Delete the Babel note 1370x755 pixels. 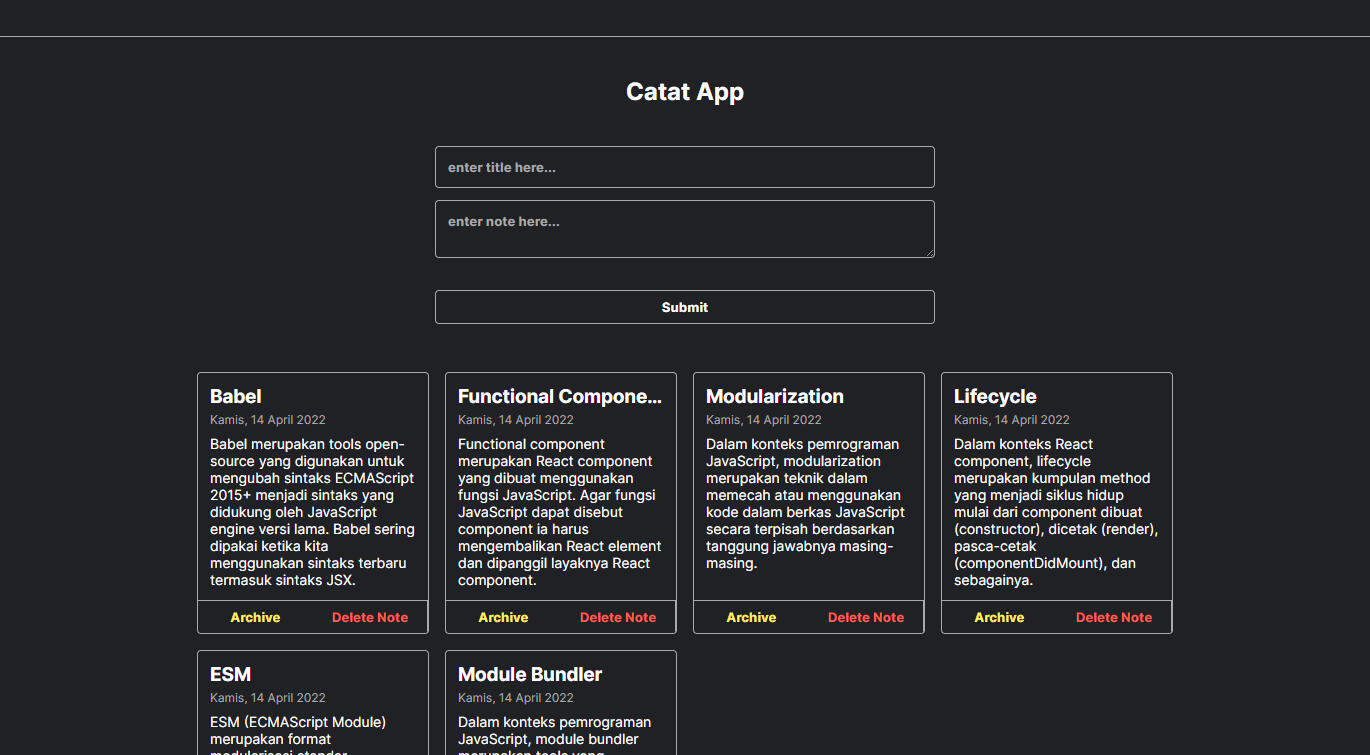[370, 617]
